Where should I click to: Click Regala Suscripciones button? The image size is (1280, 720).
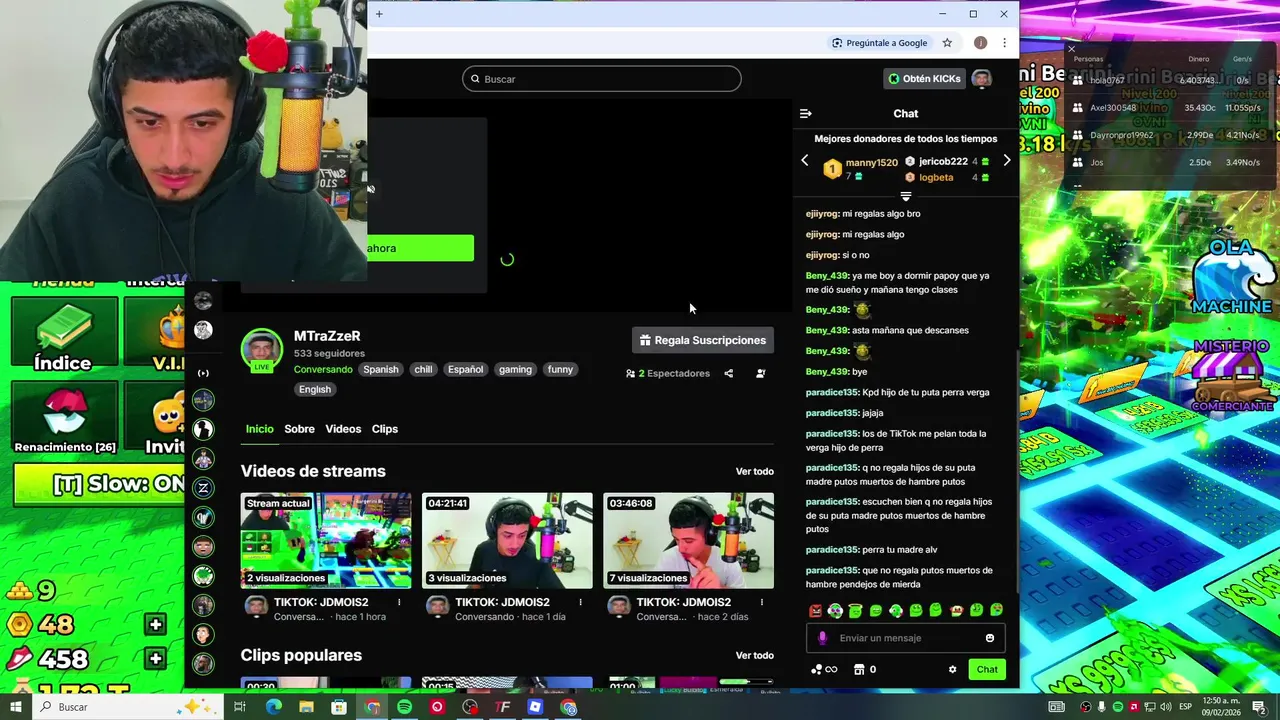coord(703,340)
